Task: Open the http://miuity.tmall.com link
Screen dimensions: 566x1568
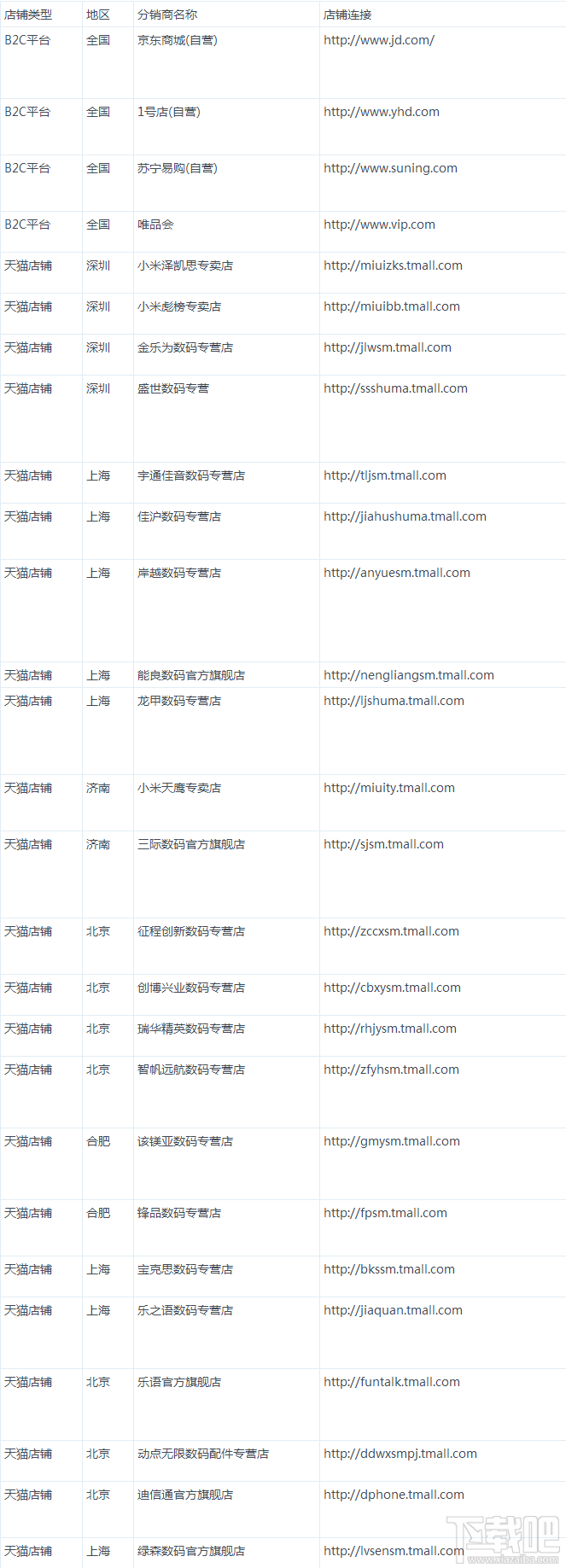Action: click(389, 788)
